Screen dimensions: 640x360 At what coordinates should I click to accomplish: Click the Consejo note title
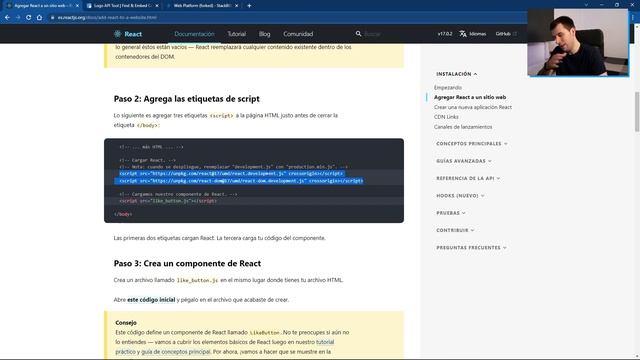[126, 322]
